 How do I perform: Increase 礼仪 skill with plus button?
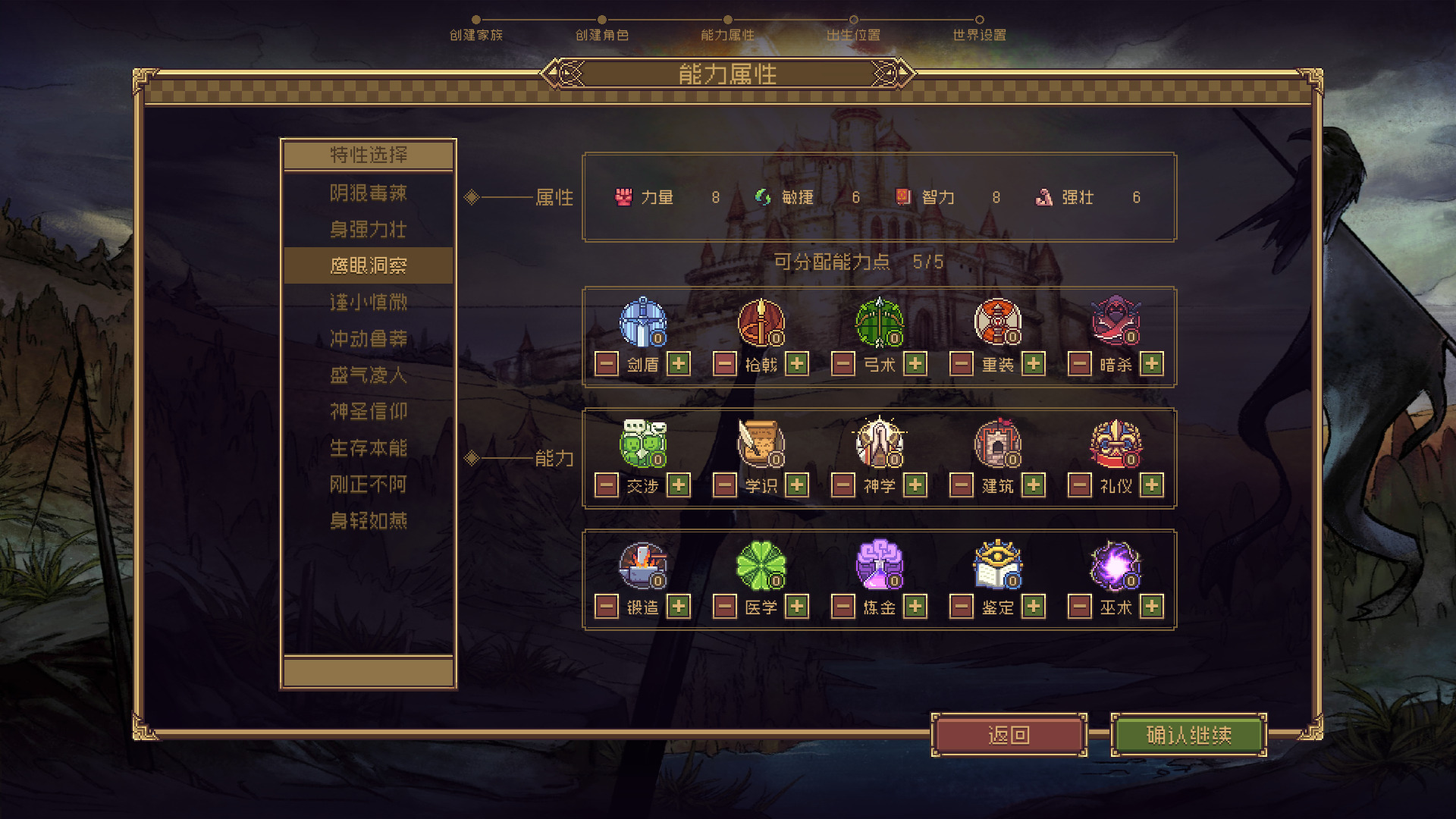point(1152,485)
